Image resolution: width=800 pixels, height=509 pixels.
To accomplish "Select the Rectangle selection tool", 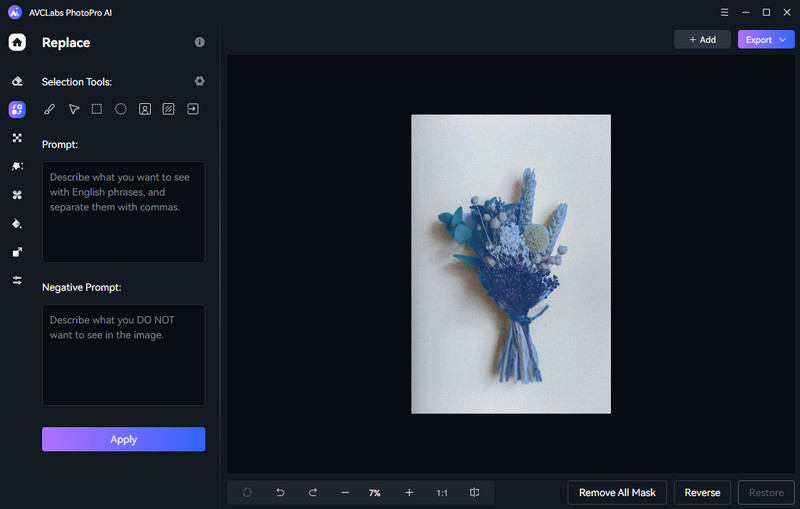I will pyautogui.click(x=96, y=109).
